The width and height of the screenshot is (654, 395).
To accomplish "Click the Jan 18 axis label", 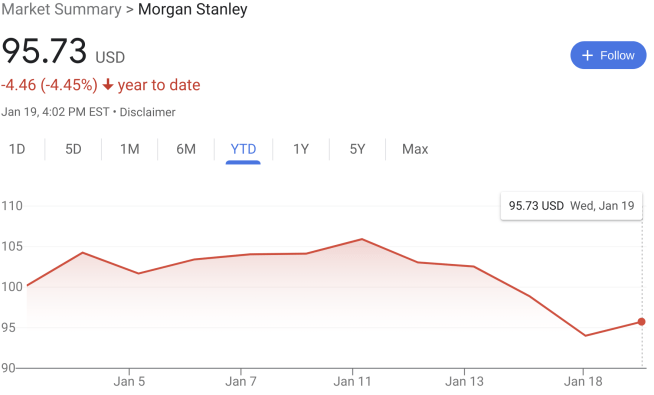I will 583,381.
